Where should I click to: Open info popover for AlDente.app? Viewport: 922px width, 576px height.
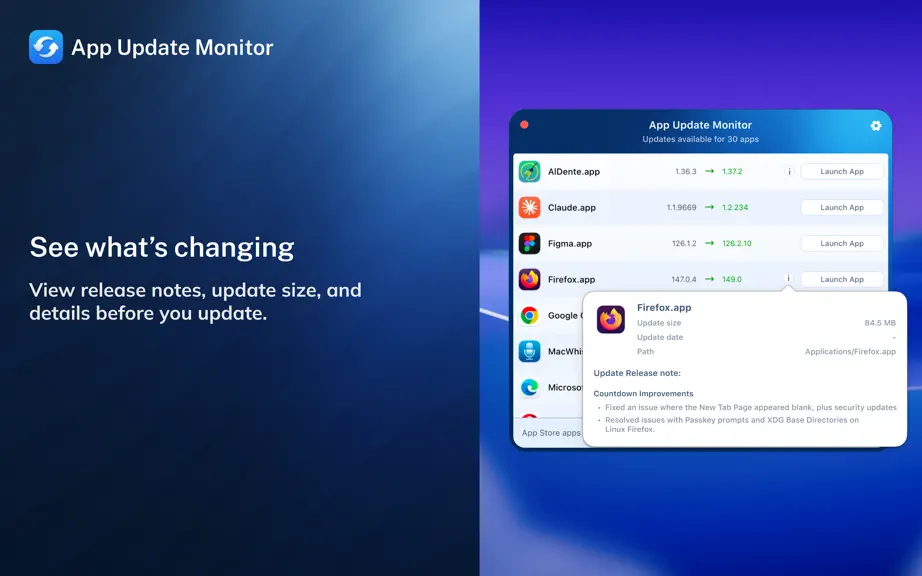[789, 172]
